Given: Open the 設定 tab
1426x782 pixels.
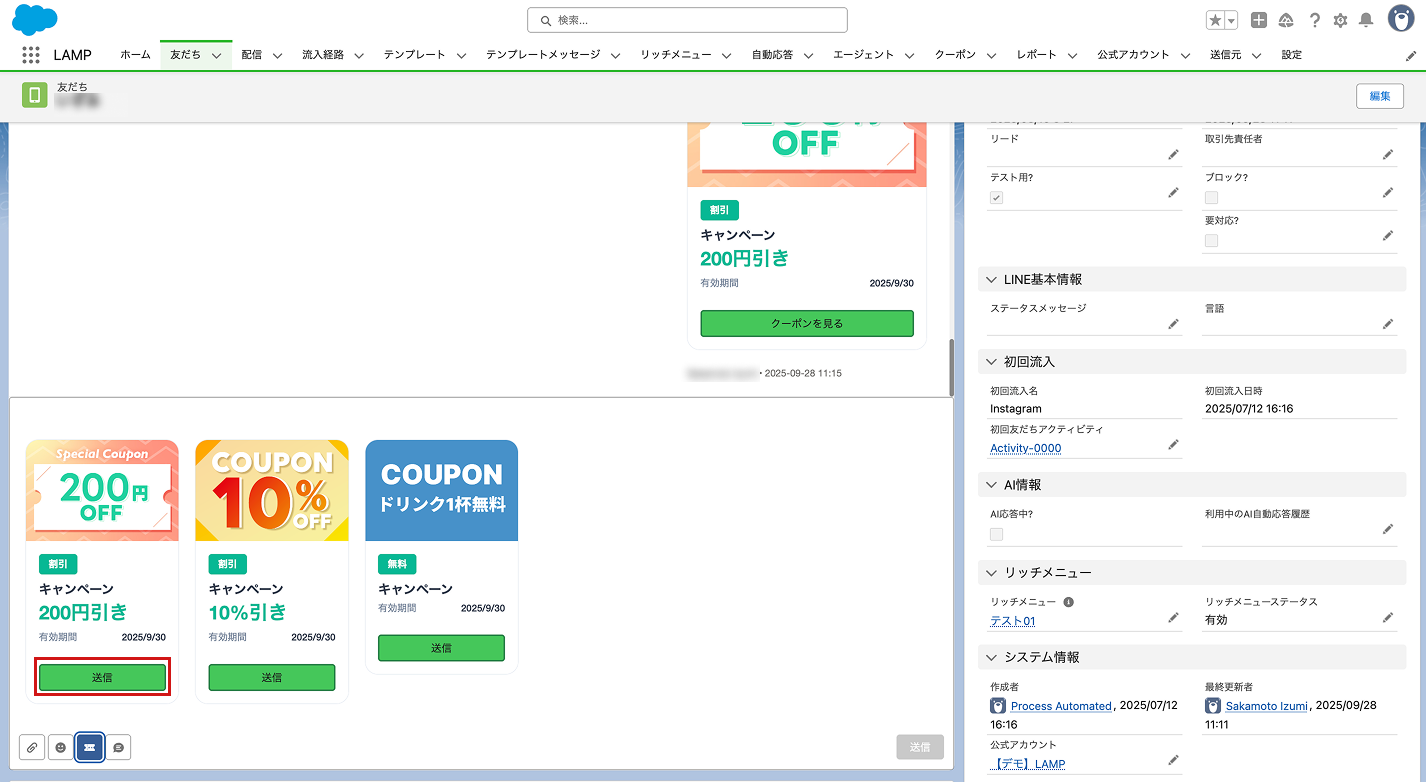Looking at the screenshot, I should pos(1291,55).
